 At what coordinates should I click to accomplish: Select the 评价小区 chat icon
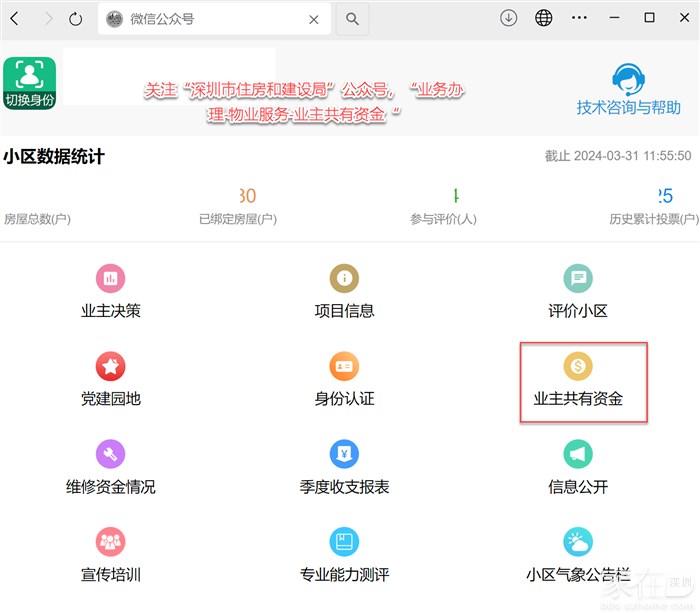[x=577, y=278]
